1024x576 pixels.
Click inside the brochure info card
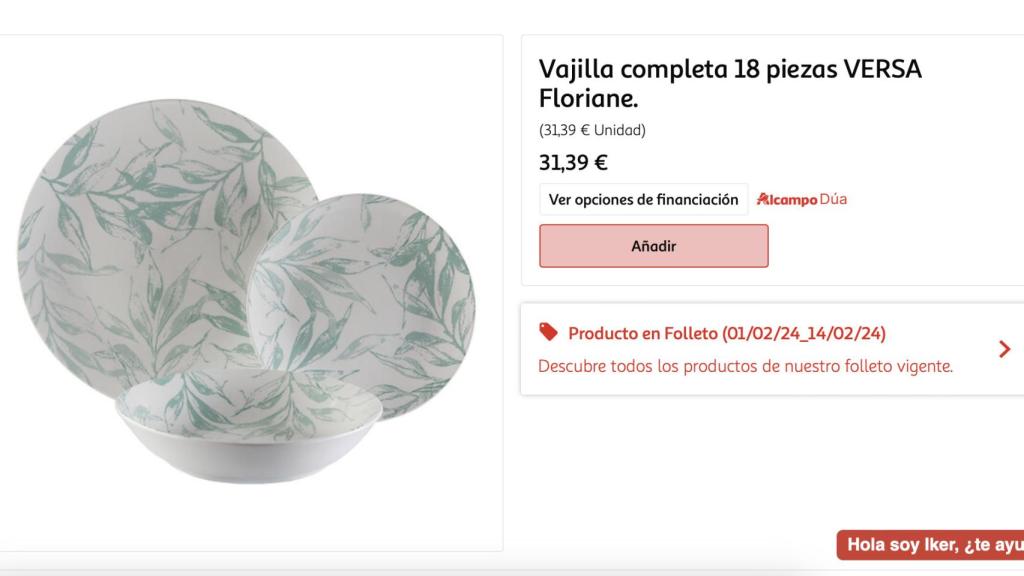[760, 349]
